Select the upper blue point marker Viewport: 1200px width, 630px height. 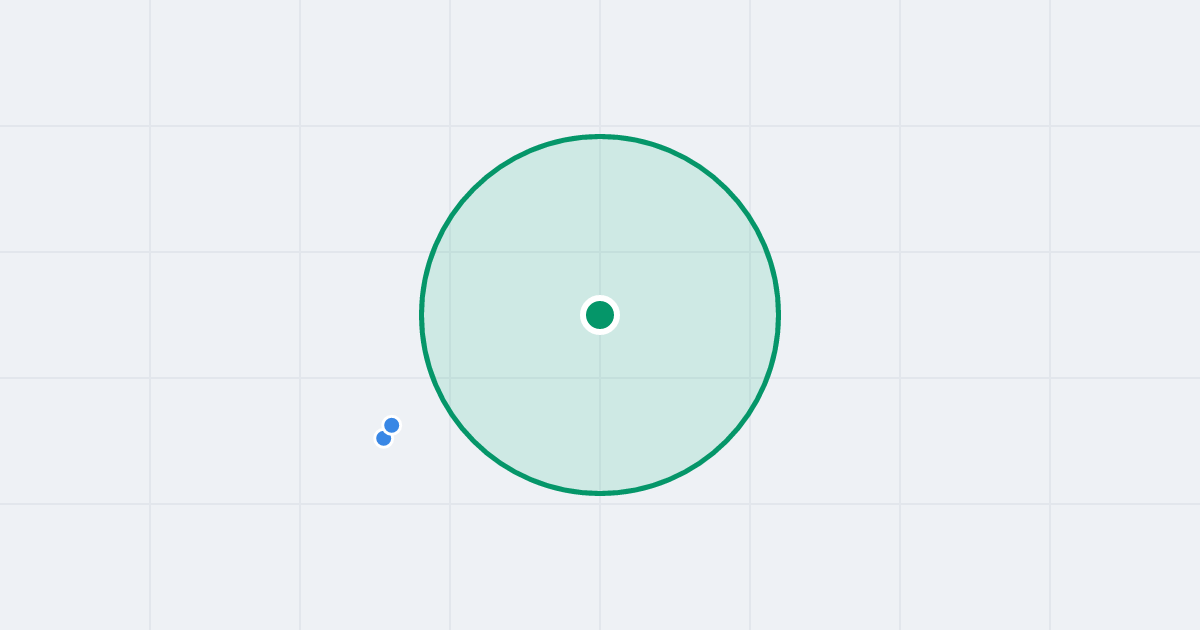391,425
